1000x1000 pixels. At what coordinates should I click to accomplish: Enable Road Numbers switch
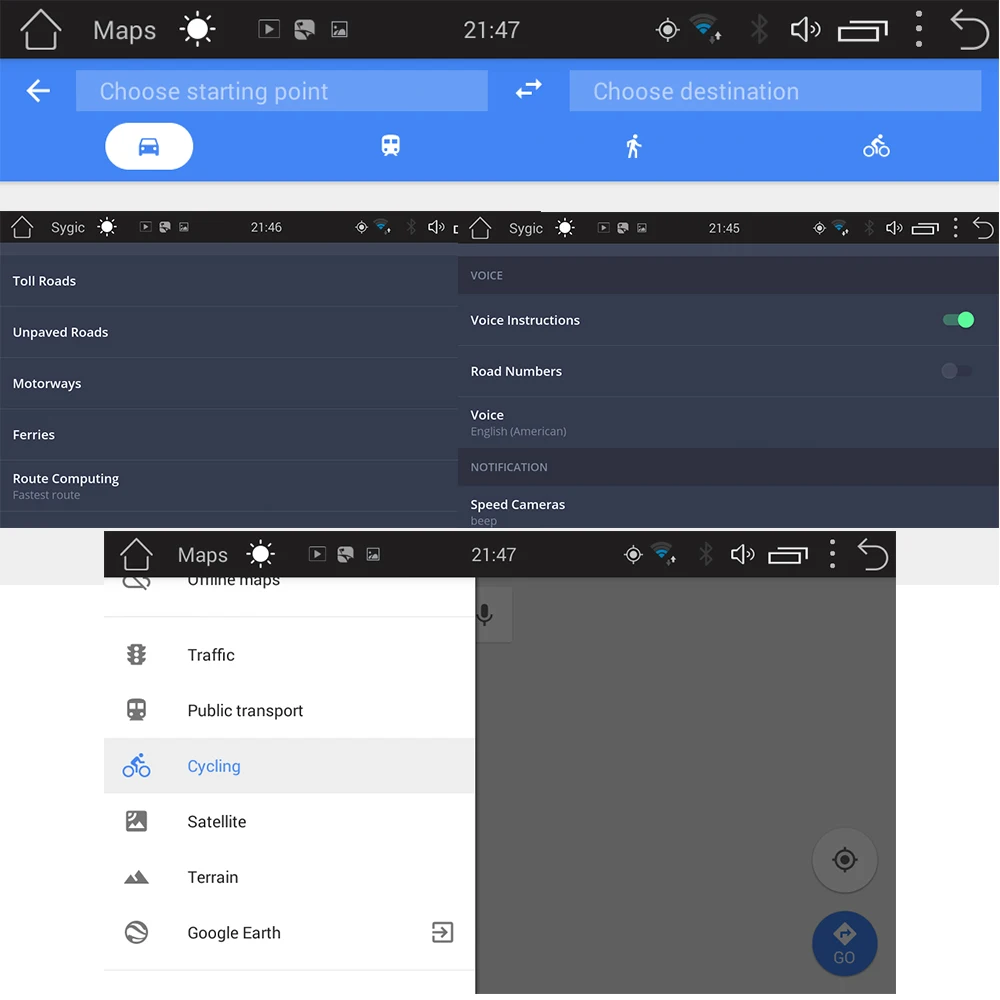tap(957, 371)
